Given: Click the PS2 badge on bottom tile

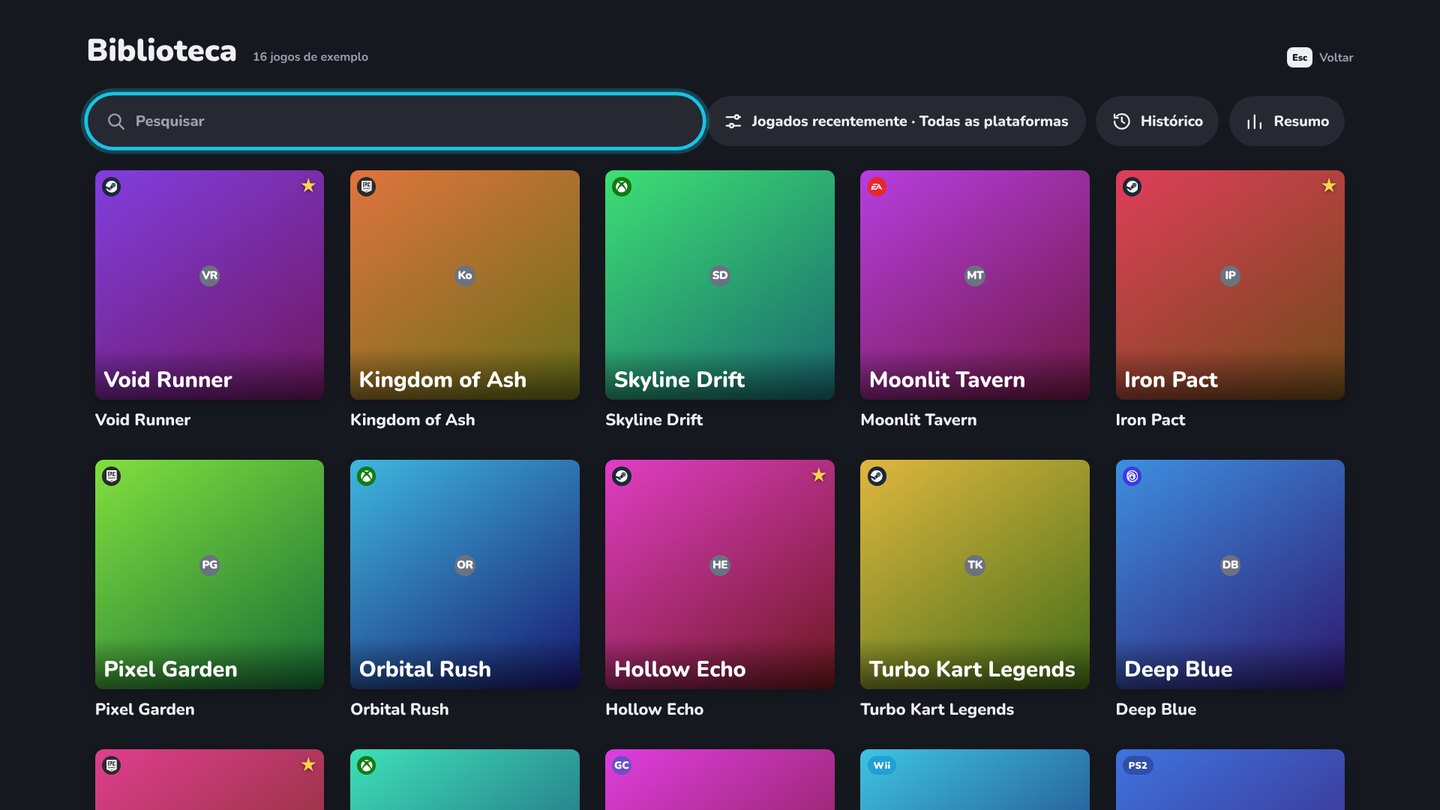Looking at the screenshot, I should pos(1138,766).
